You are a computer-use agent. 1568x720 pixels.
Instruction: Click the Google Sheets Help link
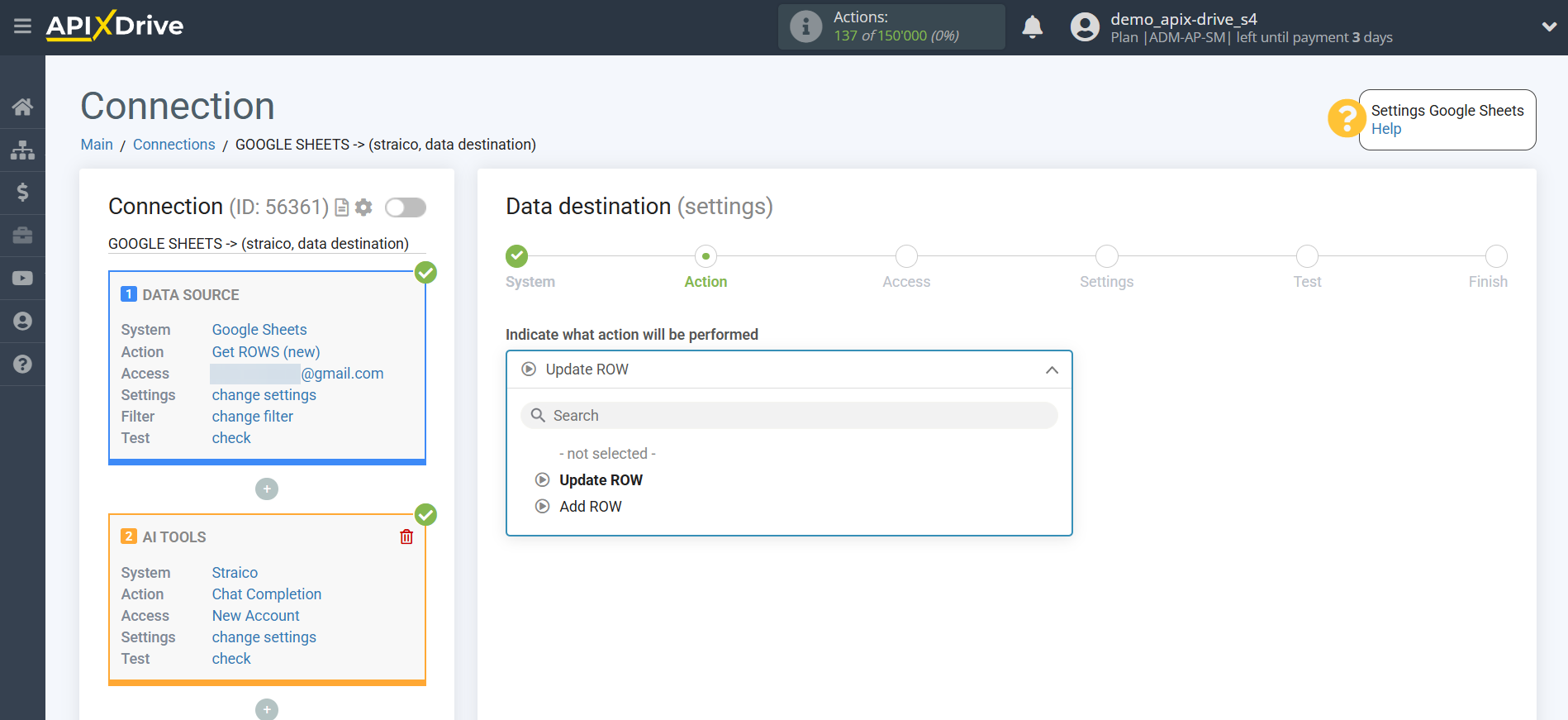(x=1385, y=129)
